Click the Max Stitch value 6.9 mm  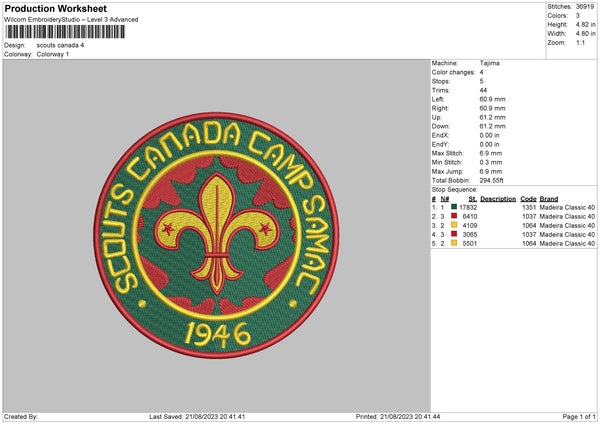491,153
